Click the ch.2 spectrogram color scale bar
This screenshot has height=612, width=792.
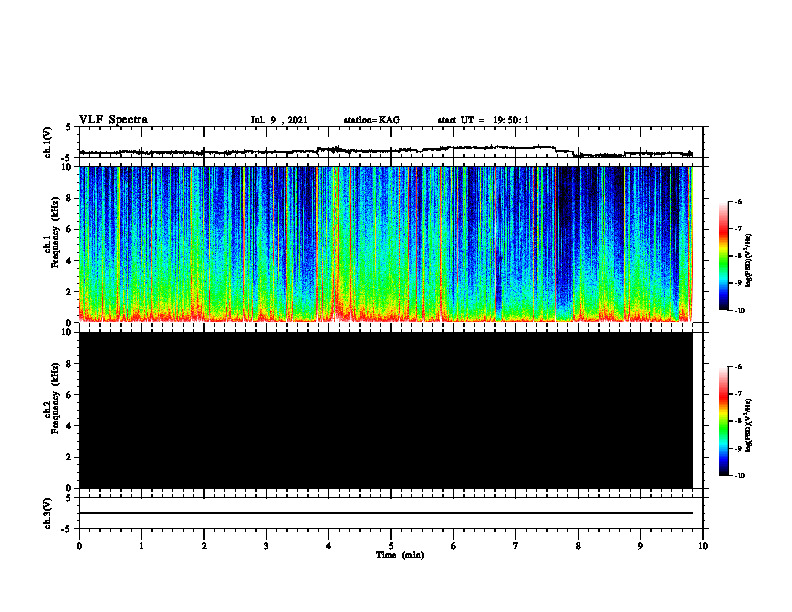(724, 421)
